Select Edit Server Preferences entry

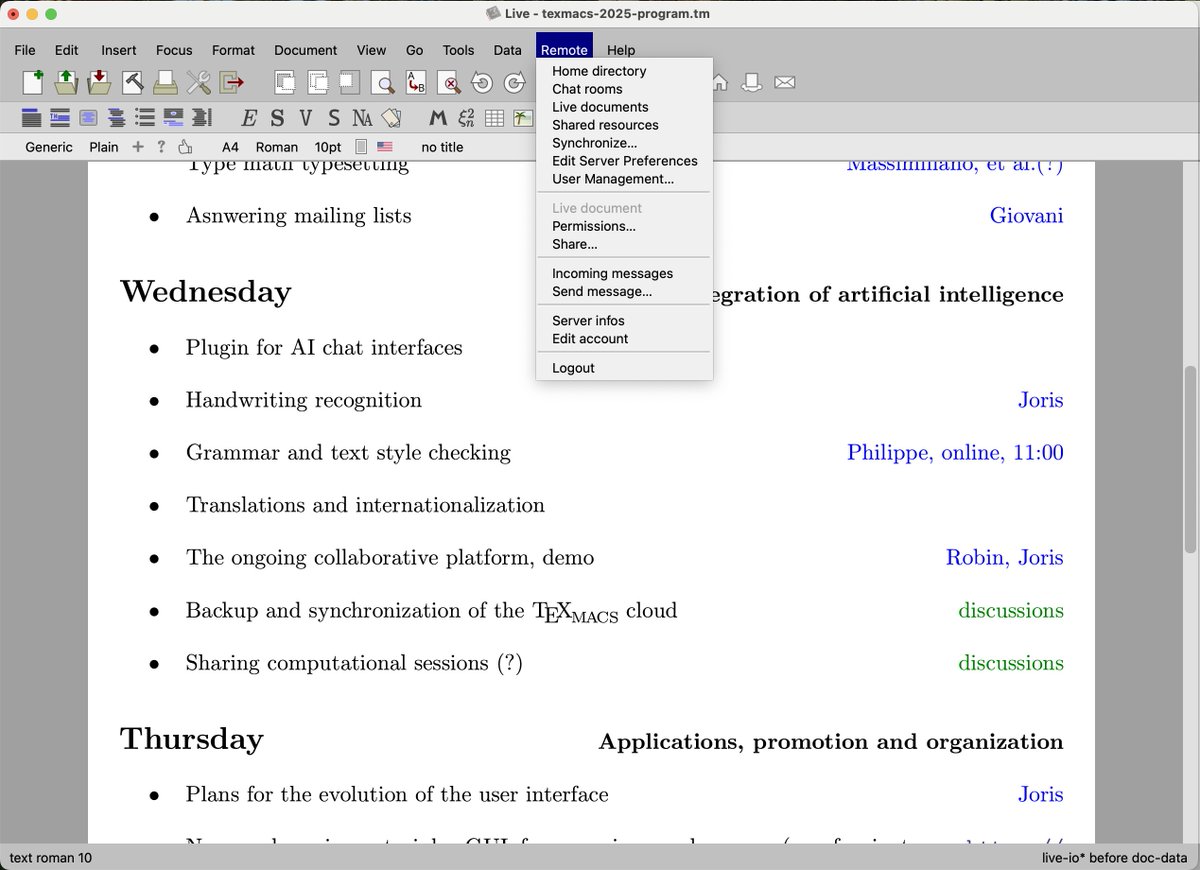(x=624, y=161)
